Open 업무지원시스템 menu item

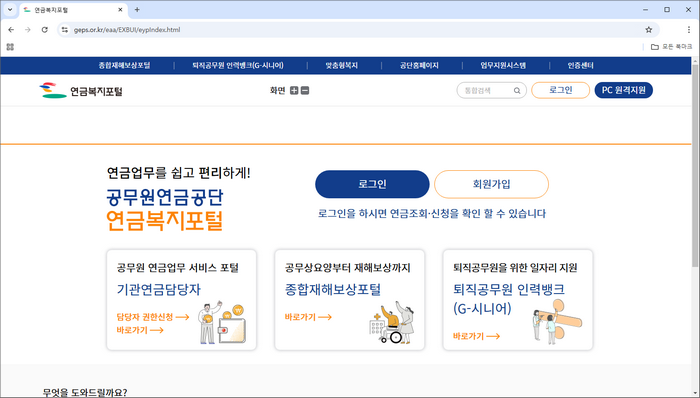(x=503, y=66)
